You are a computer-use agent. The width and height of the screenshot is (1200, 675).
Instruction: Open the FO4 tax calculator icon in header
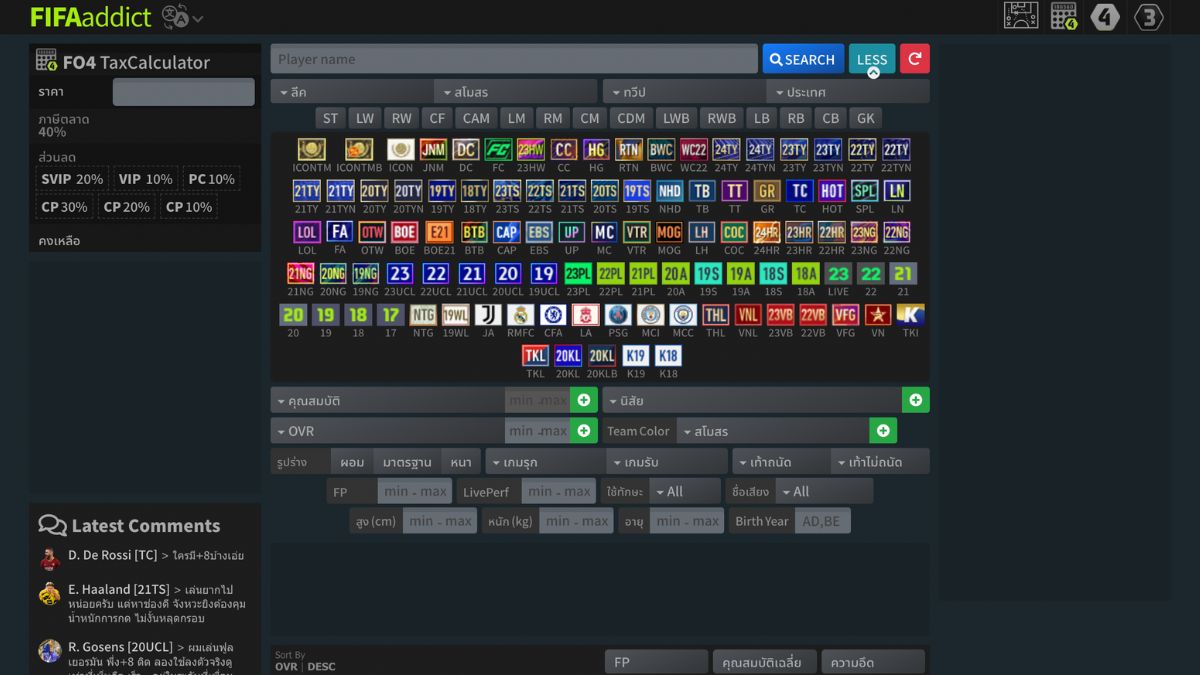(1063, 16)
